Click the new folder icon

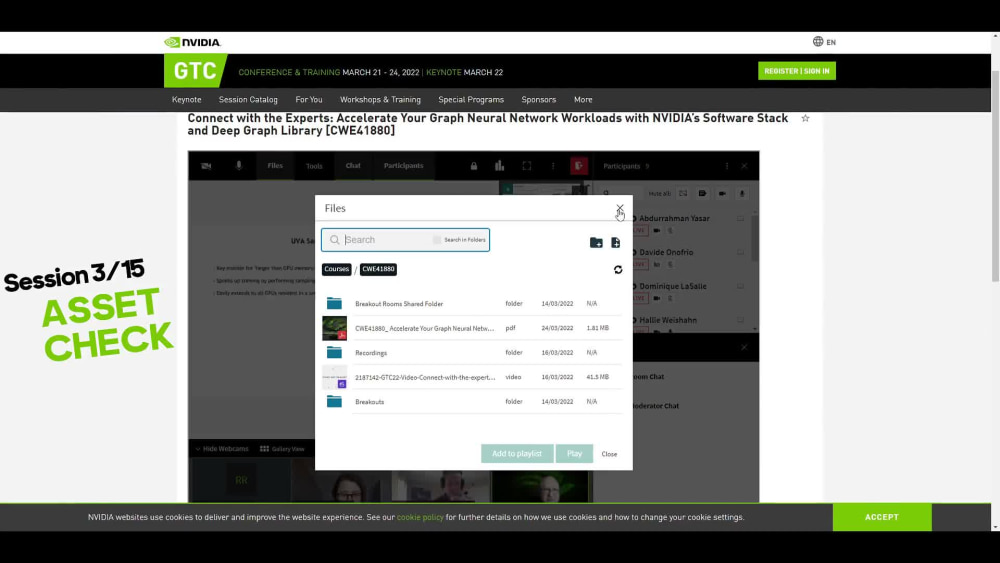pos(596,242)
